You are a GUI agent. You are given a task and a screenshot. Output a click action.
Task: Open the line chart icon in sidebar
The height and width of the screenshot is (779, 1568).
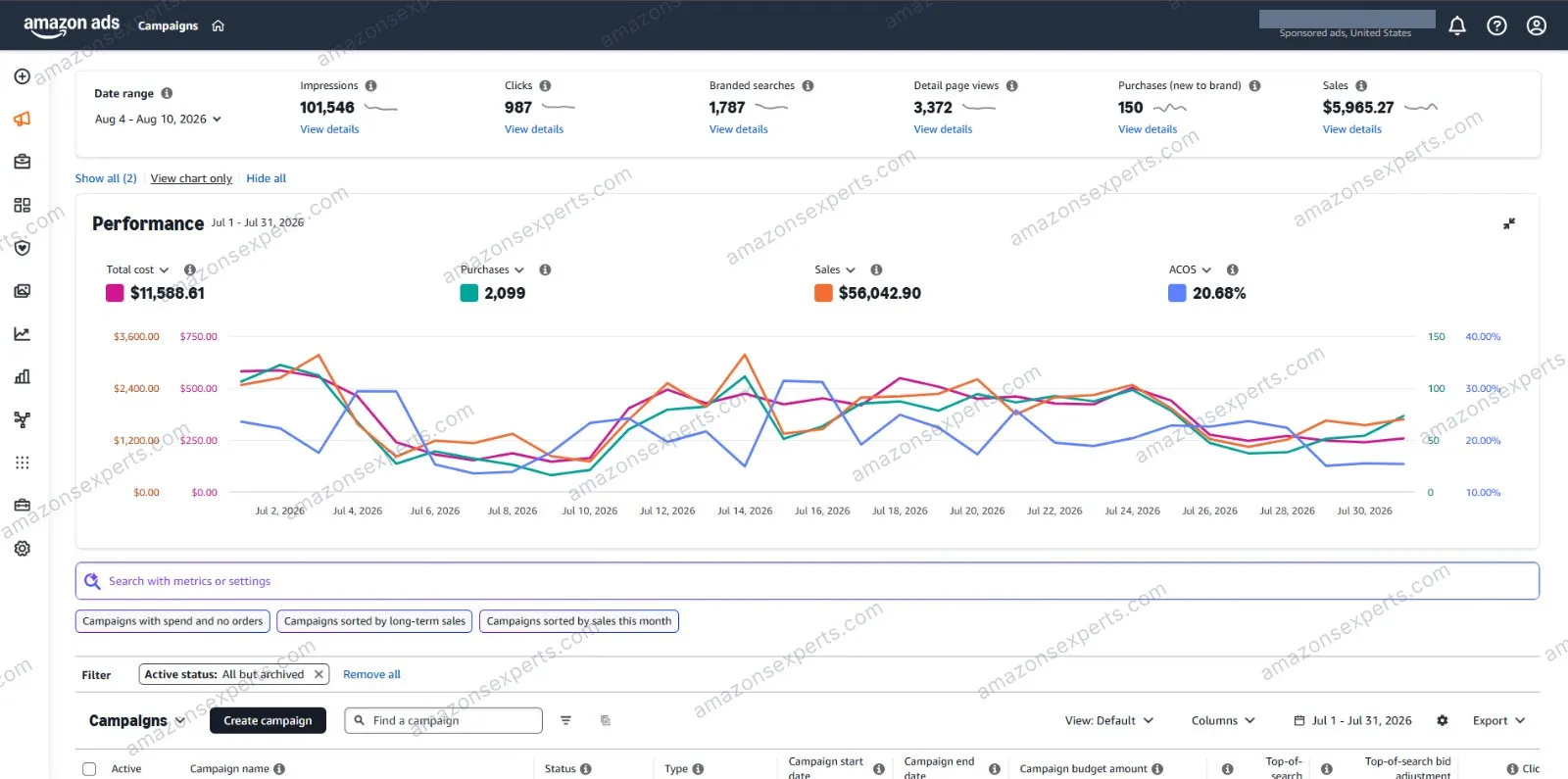point(23,334)
